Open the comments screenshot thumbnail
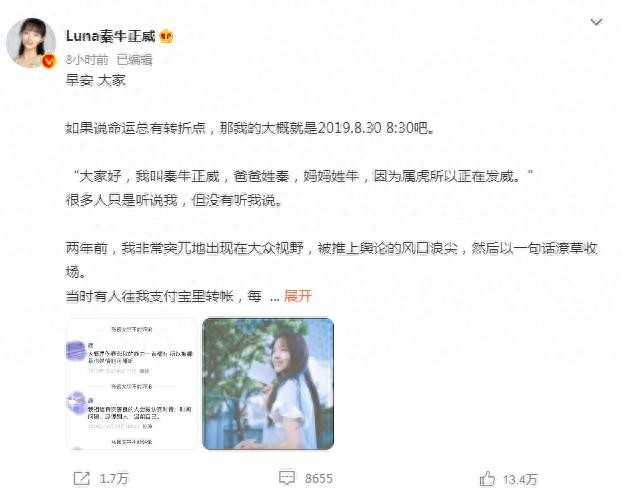 point(132,384)
